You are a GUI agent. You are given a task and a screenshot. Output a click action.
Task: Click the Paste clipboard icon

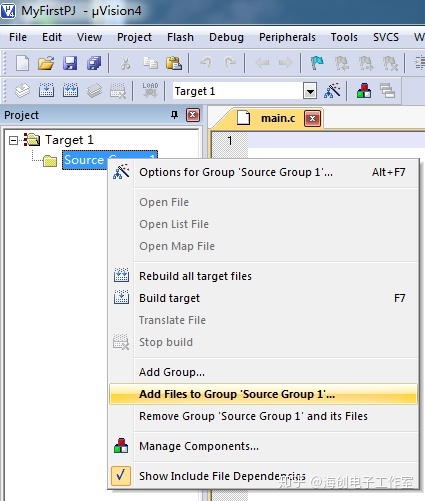pos(174,63)
